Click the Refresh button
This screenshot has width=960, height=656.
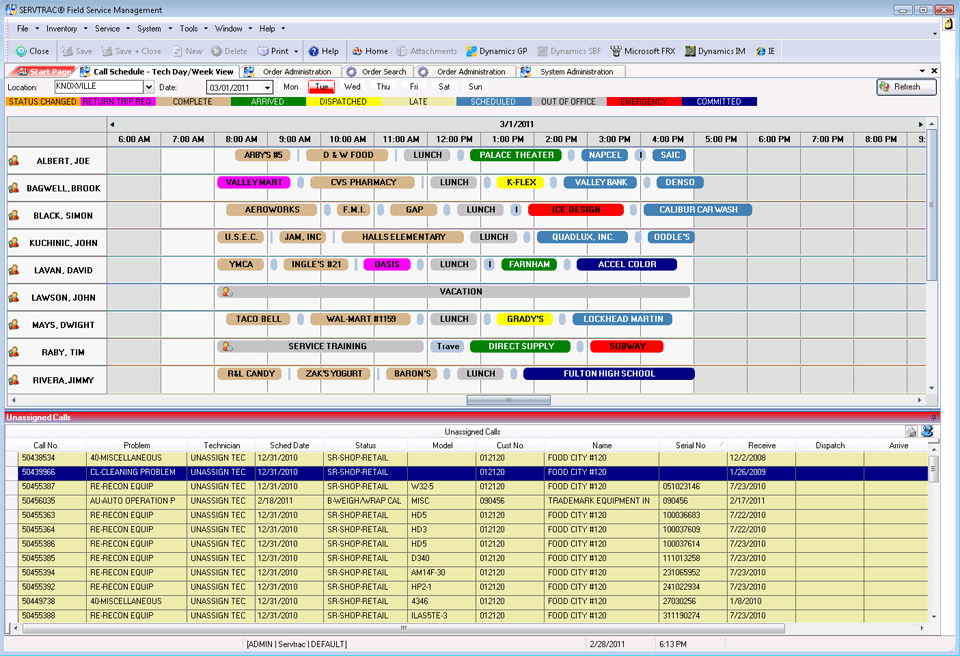tap(906, 87)
